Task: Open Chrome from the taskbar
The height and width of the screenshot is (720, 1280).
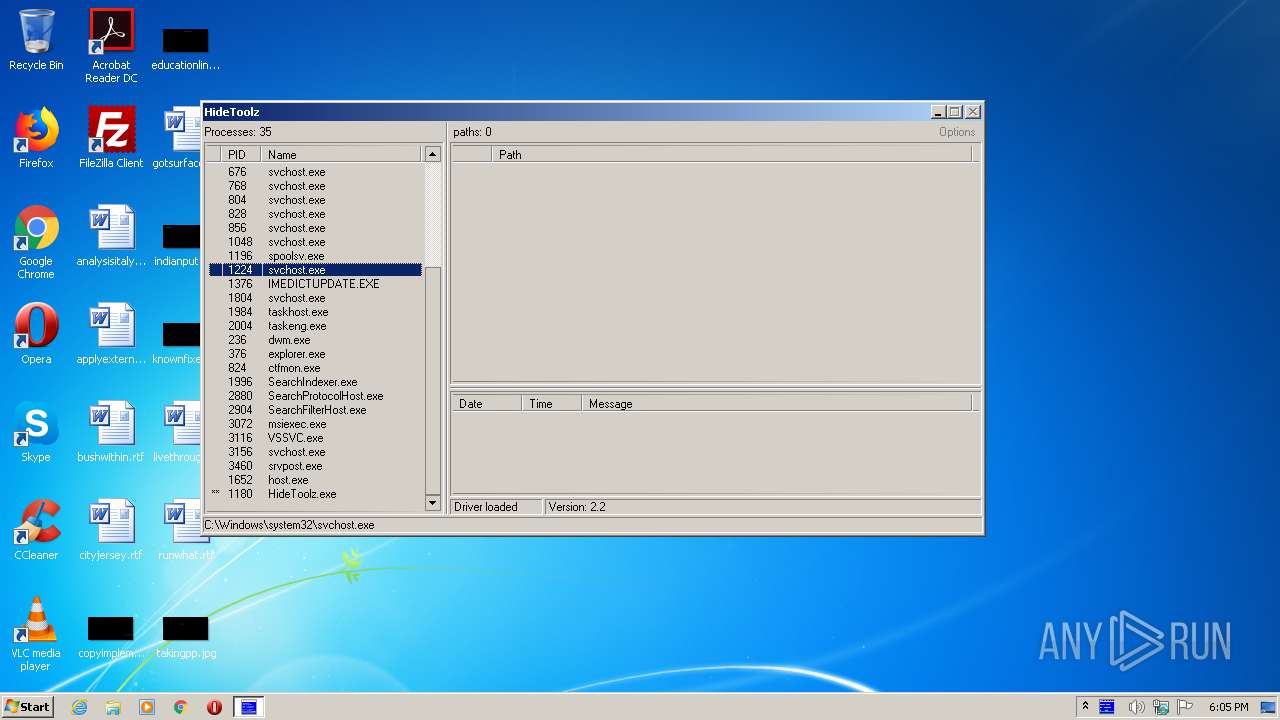Action: pyautogui.click(x=181, y=707)
